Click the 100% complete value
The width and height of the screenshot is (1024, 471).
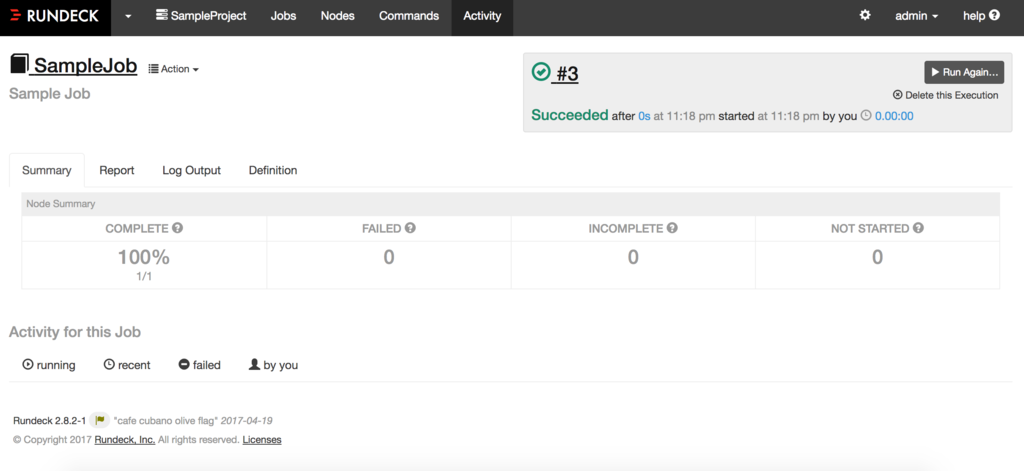[144, 257]
